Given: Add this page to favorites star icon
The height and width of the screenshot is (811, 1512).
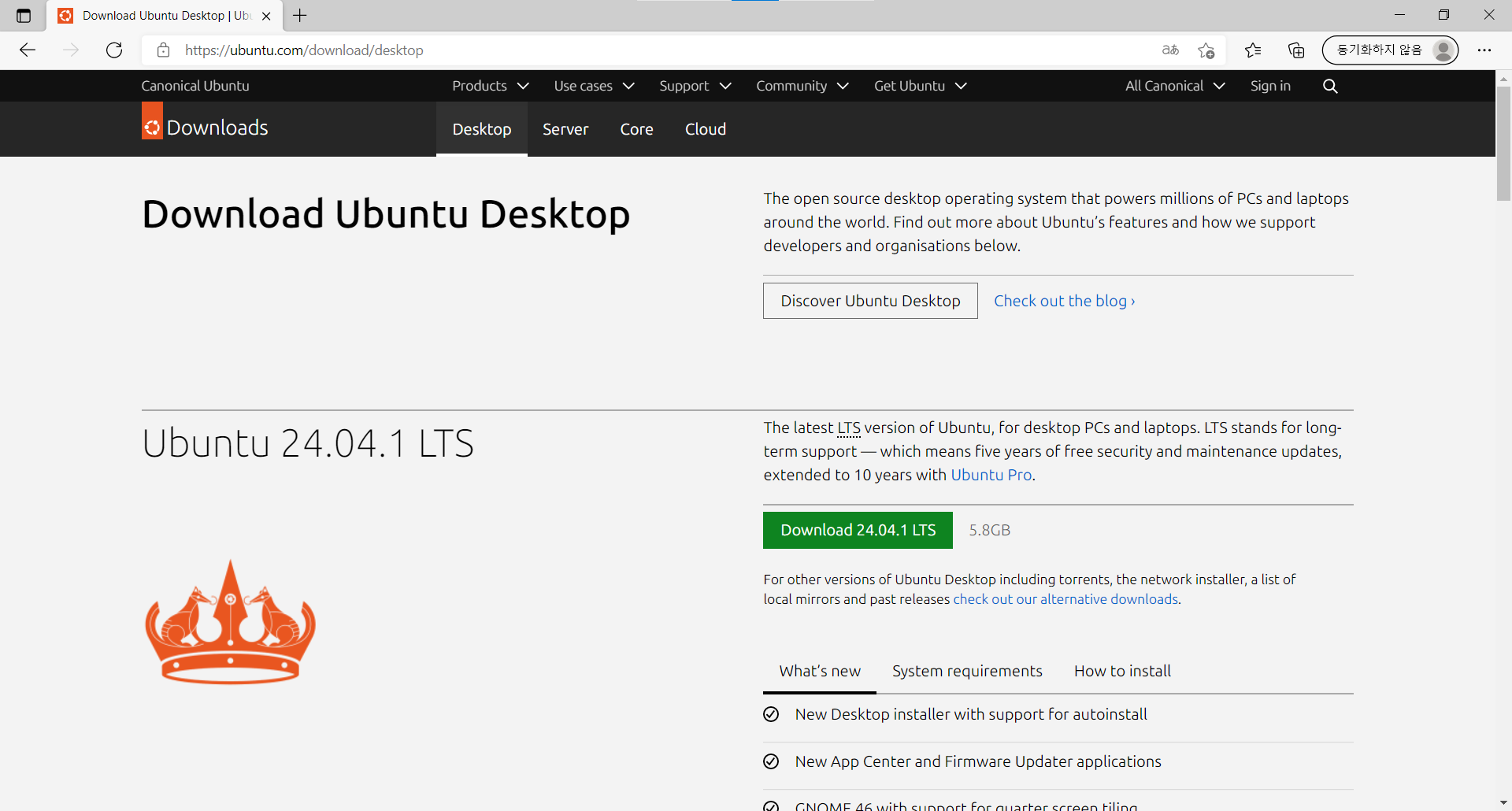Looking at the screenshot, I should (x=1206, y=50).
